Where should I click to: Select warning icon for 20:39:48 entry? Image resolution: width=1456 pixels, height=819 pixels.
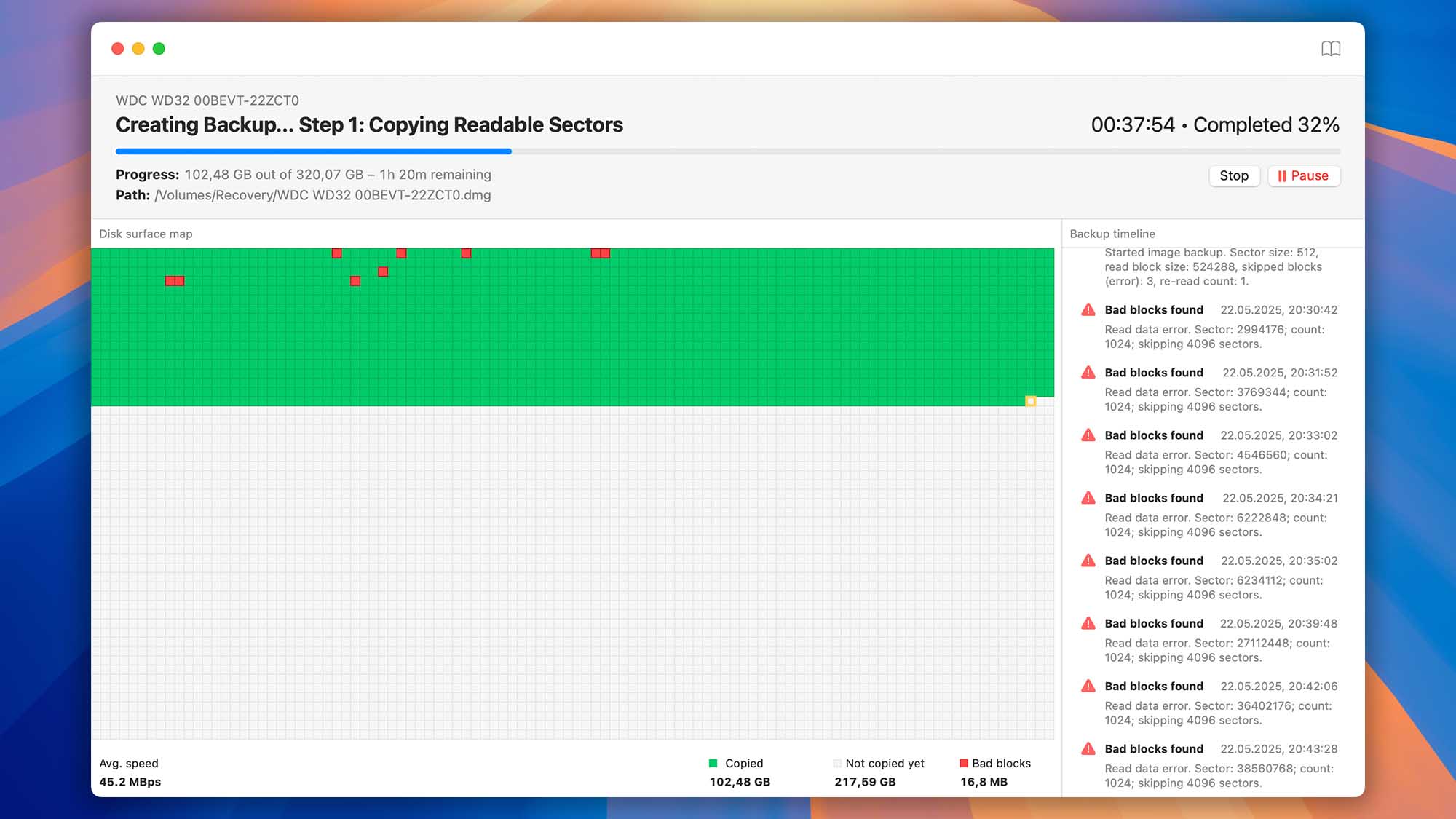click(x=1088, y=622)
